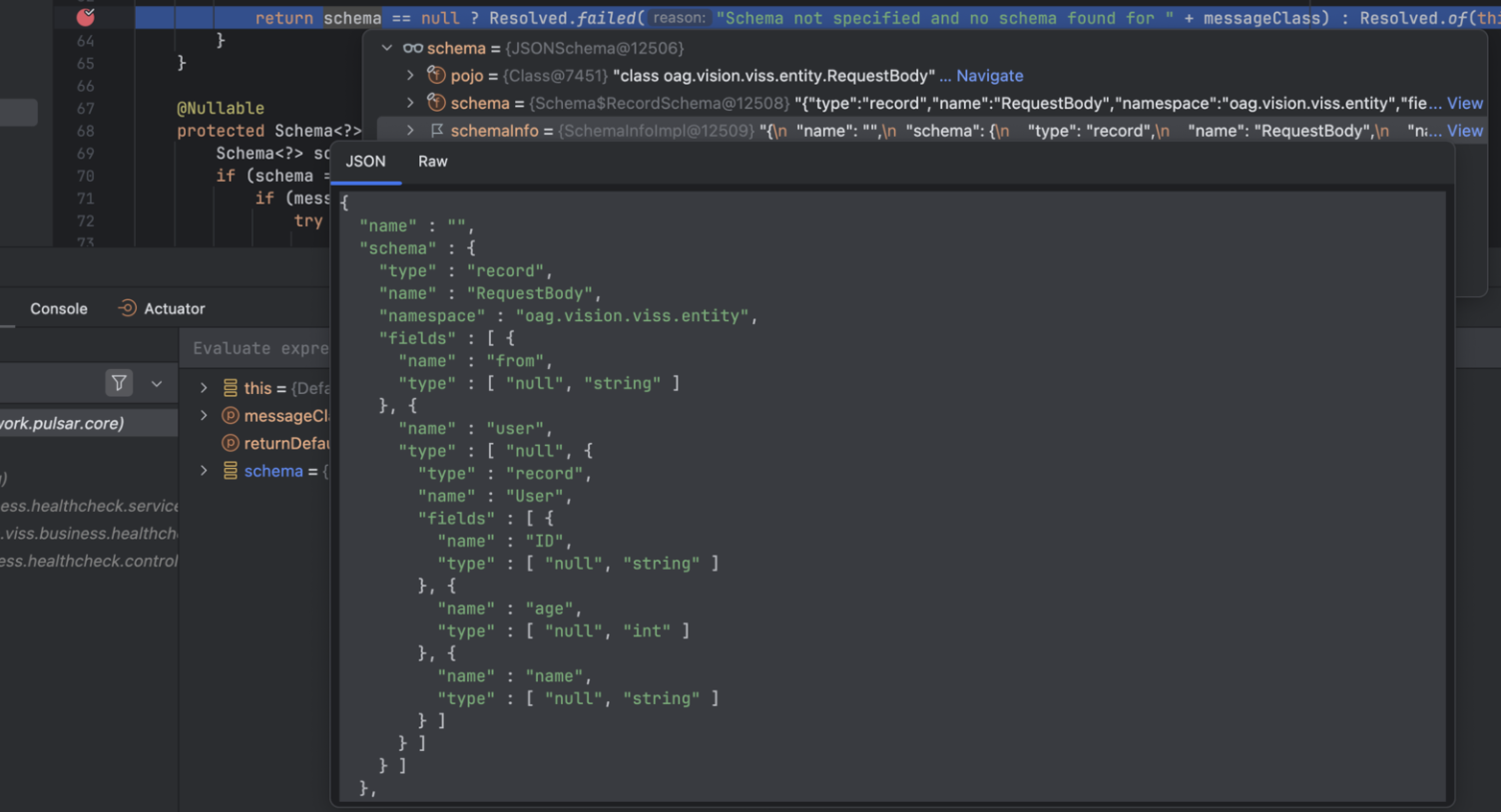Click the "name" : "User" line in JSON

point(495,496)
